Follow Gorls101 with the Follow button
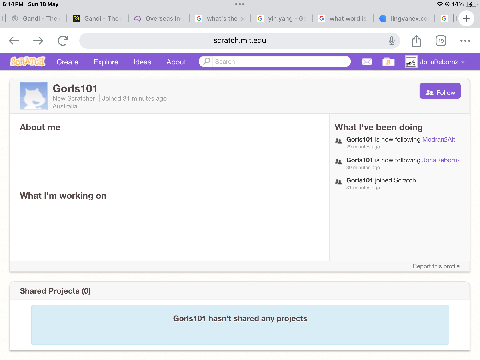 (440, 91)
